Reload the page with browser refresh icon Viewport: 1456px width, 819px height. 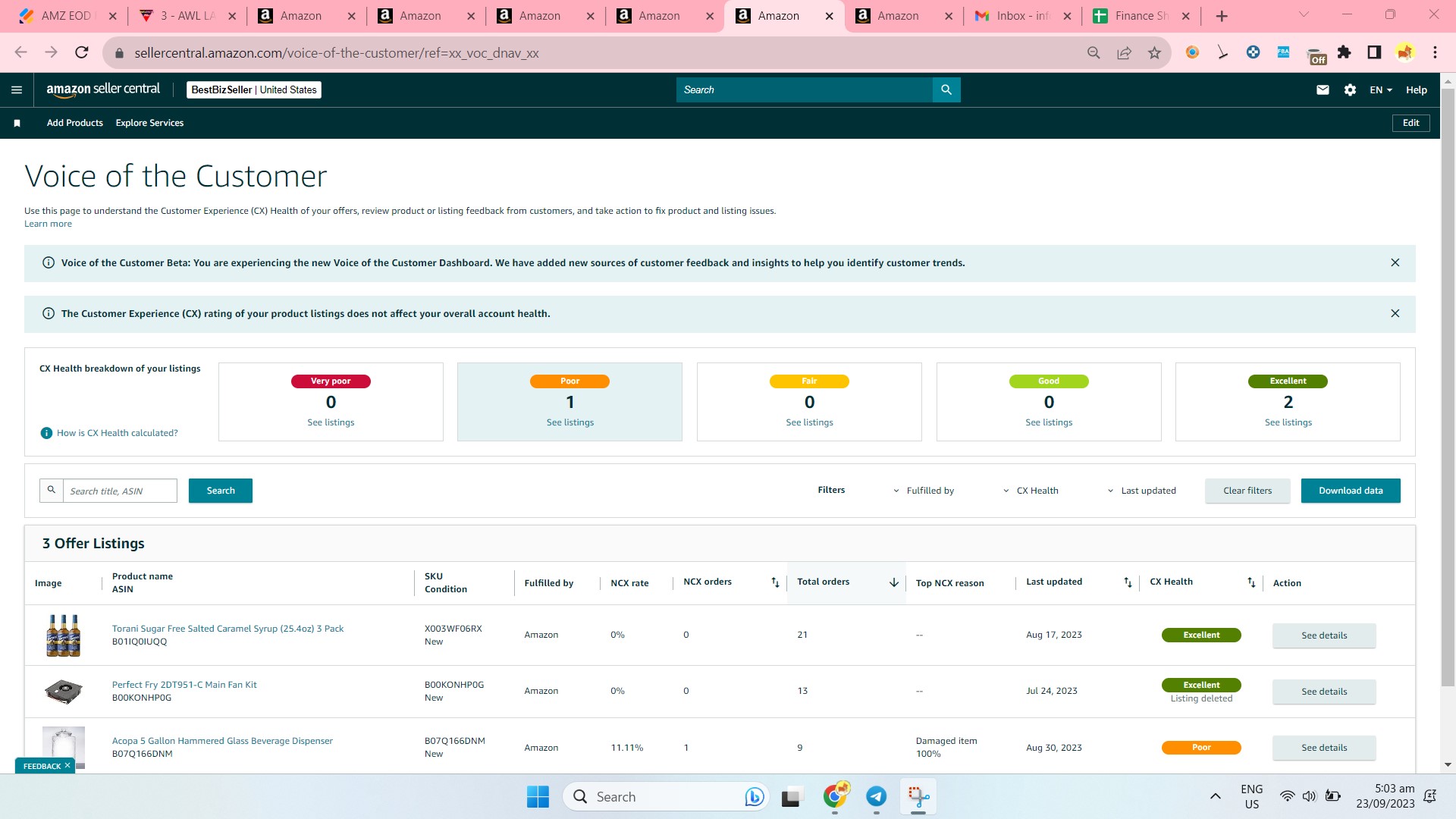coord(82,52)
